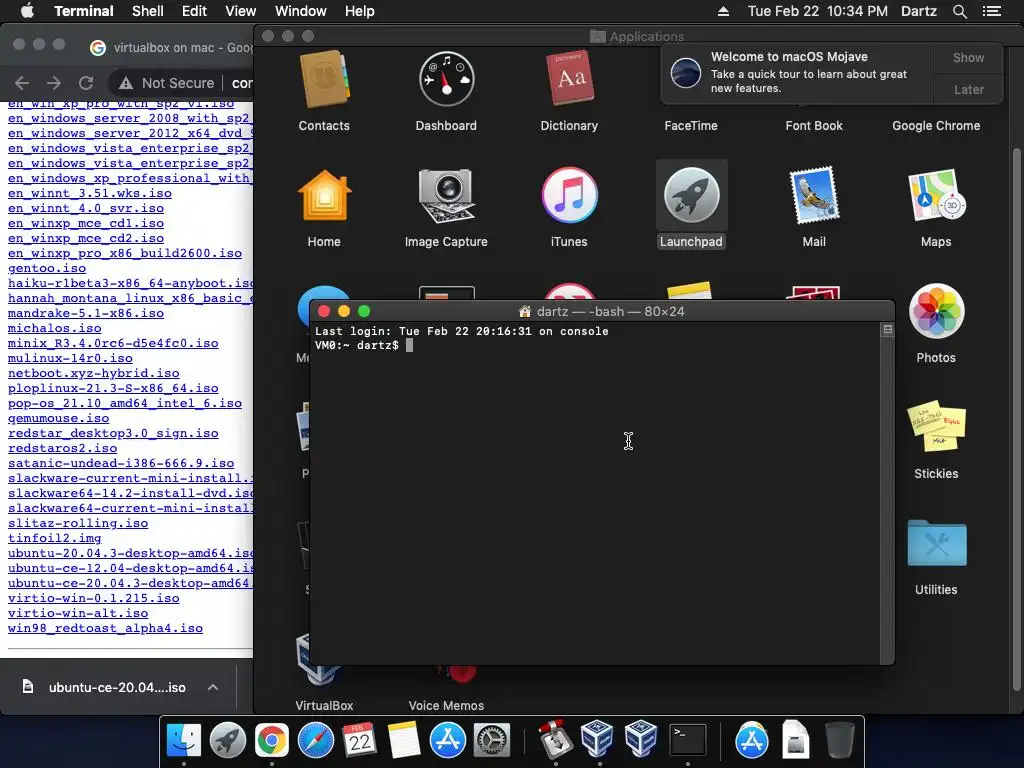Click the Terminal icon in the Dock
1024x768 pixels.
tap(688, 740)
